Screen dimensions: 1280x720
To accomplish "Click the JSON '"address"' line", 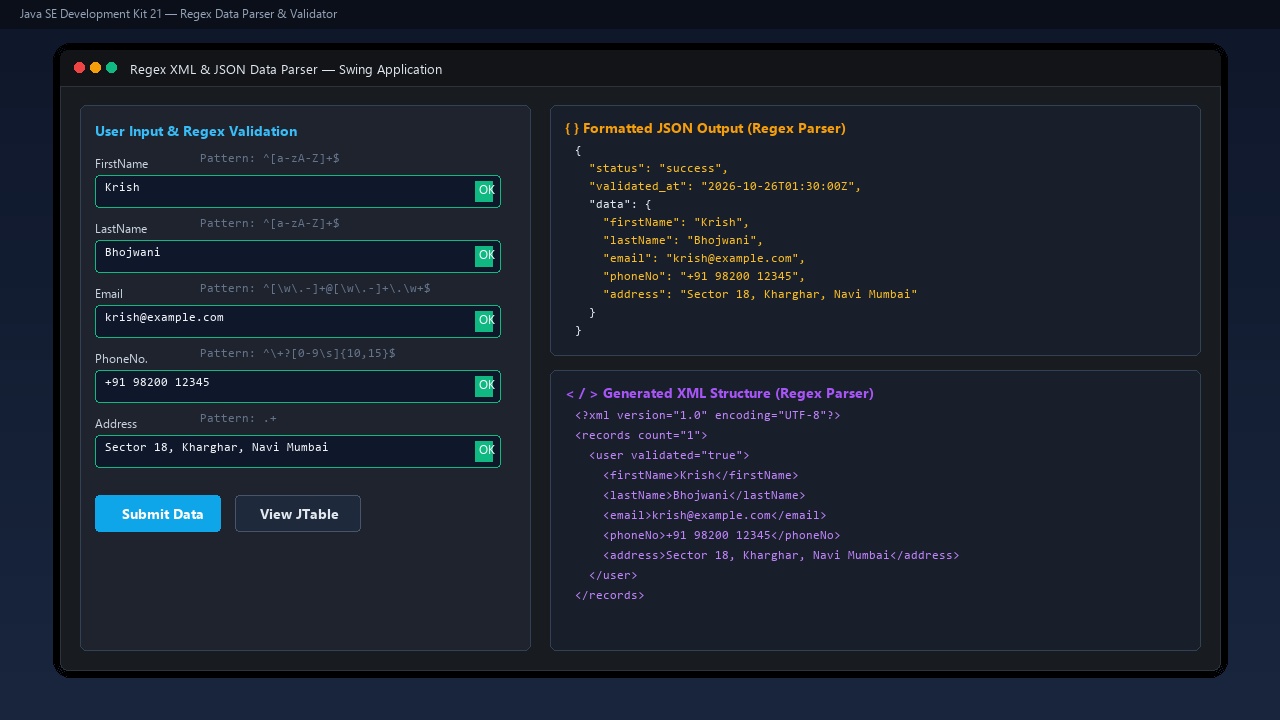I will click(x=760, y=294).
